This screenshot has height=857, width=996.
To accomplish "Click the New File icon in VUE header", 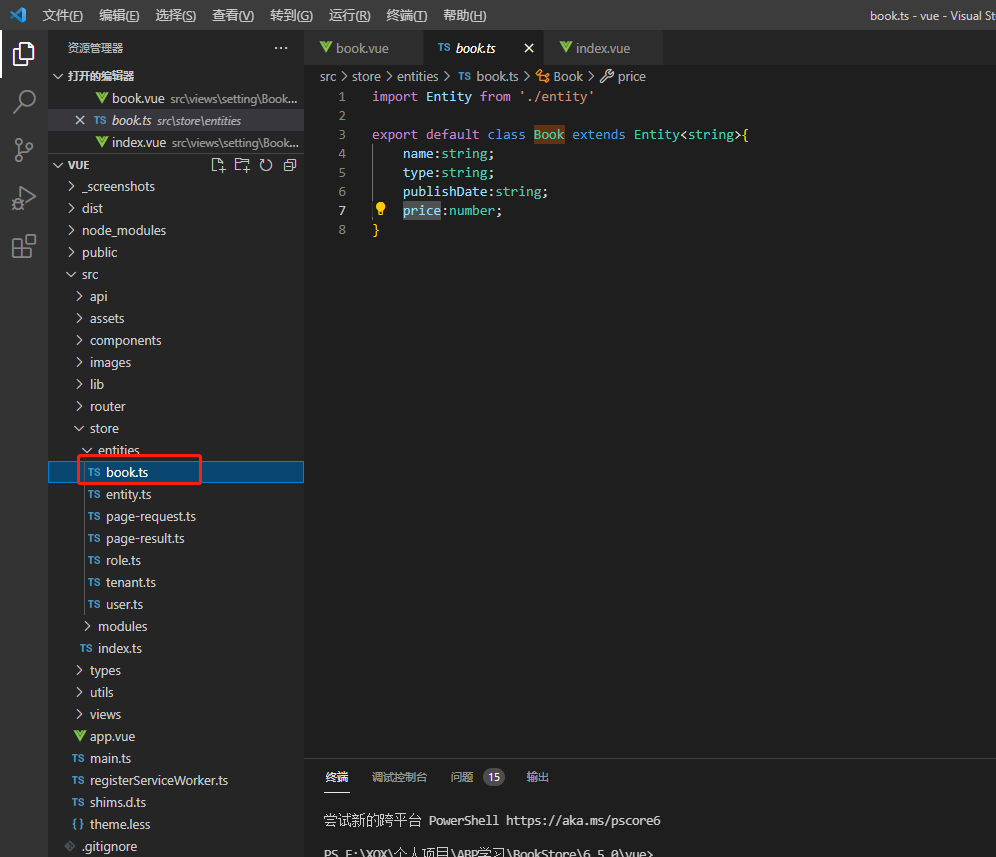I will [218, 165].
